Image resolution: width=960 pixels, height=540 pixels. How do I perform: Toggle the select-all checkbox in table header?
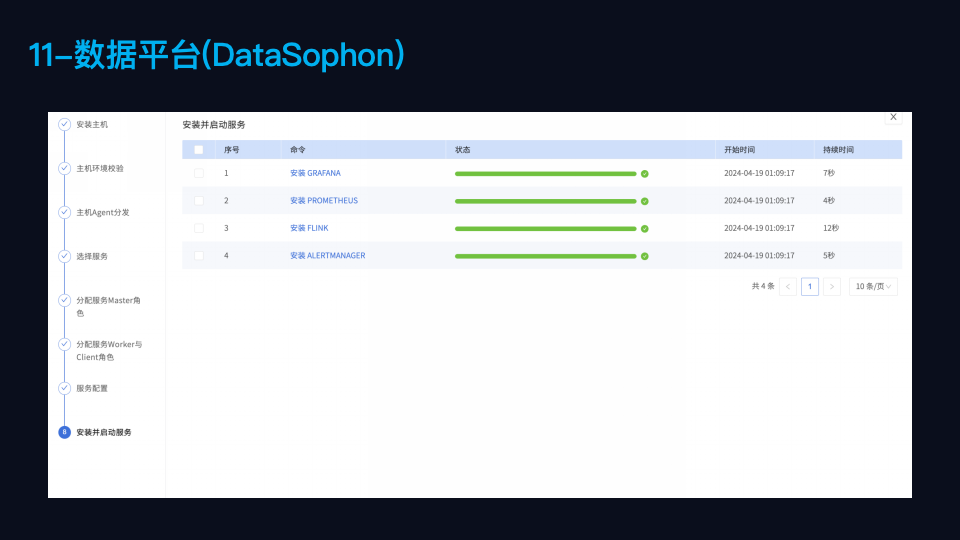point(199,150)
